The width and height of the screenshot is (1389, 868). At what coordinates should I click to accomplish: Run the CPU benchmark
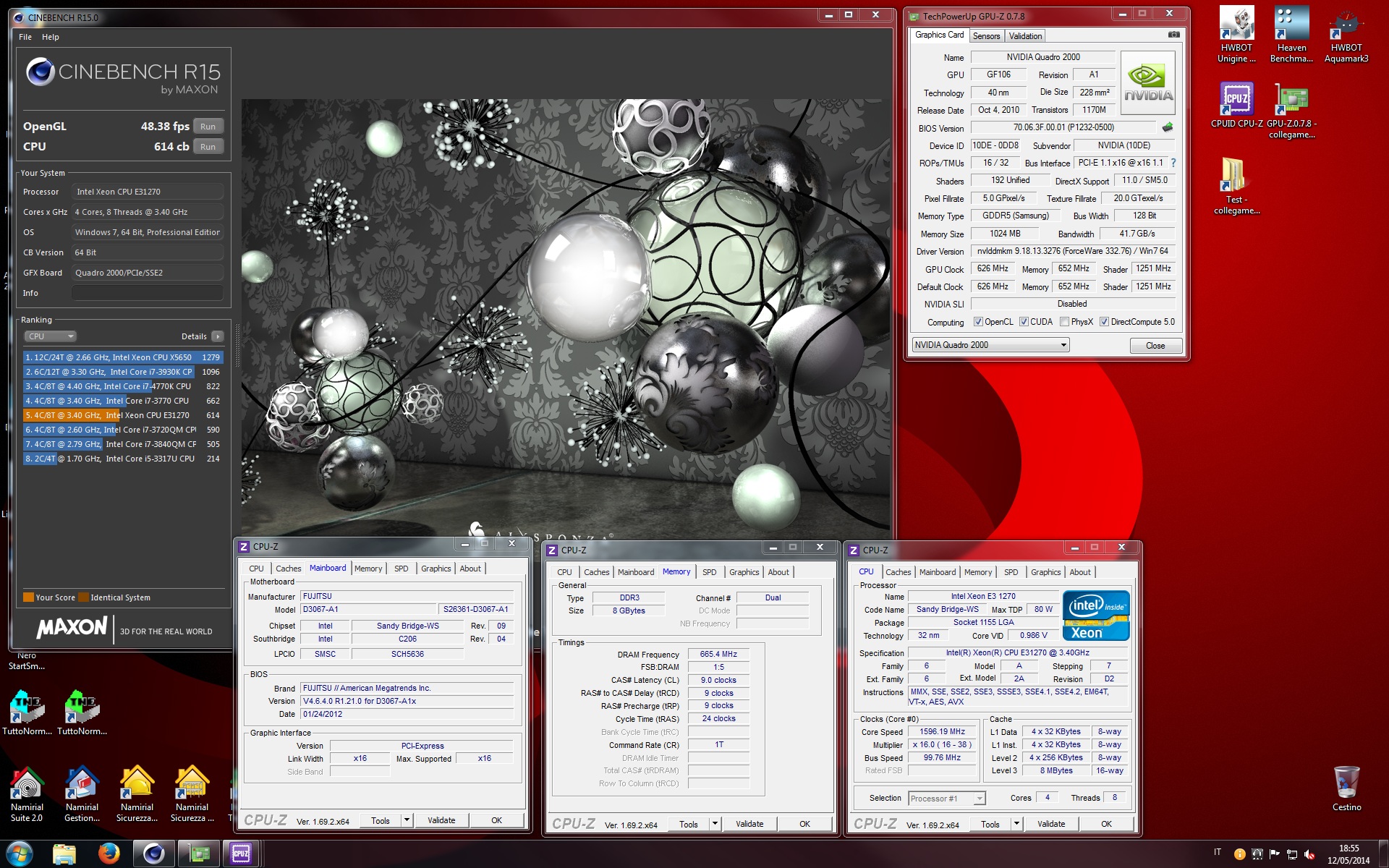click(x=208, y=147)
